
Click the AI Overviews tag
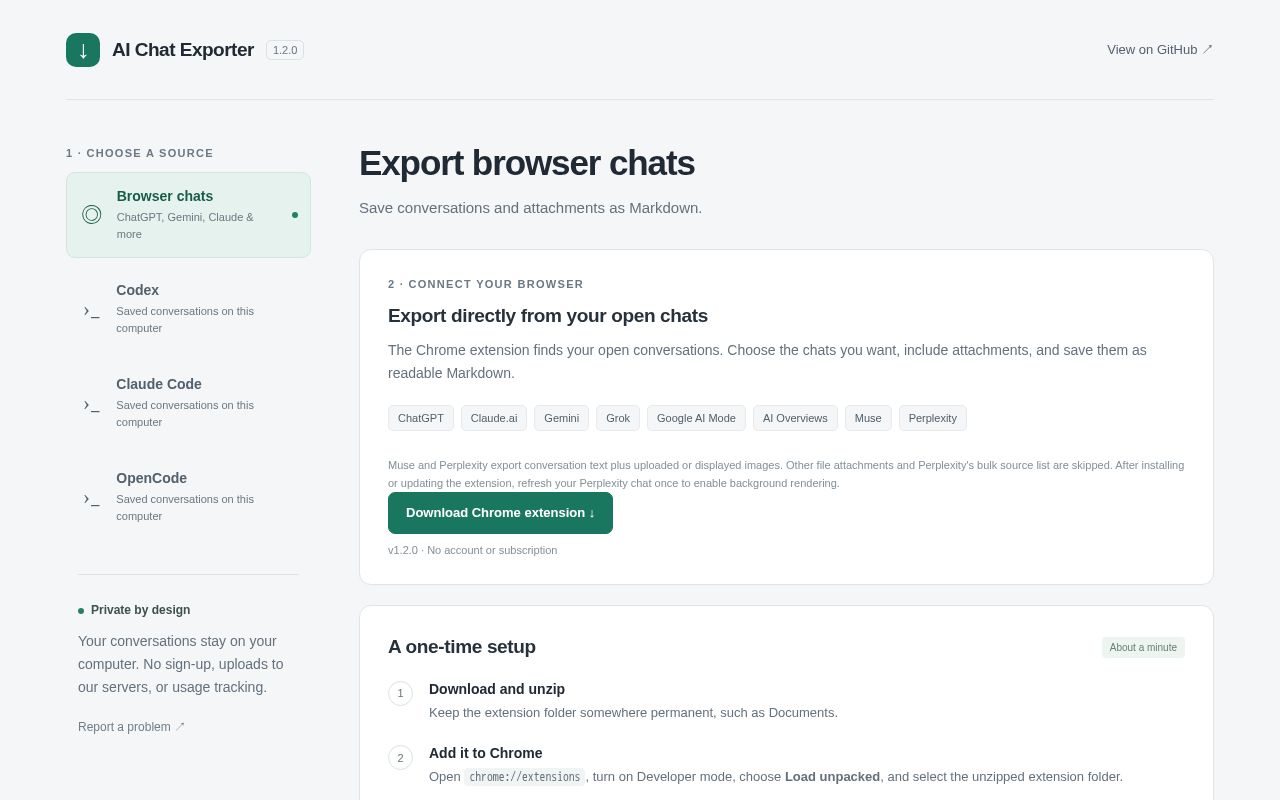(795, 418)
